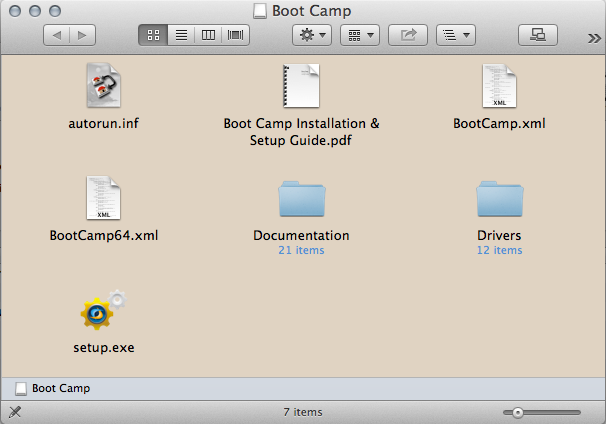Select the setup.exe gear icon

(104, 310)
